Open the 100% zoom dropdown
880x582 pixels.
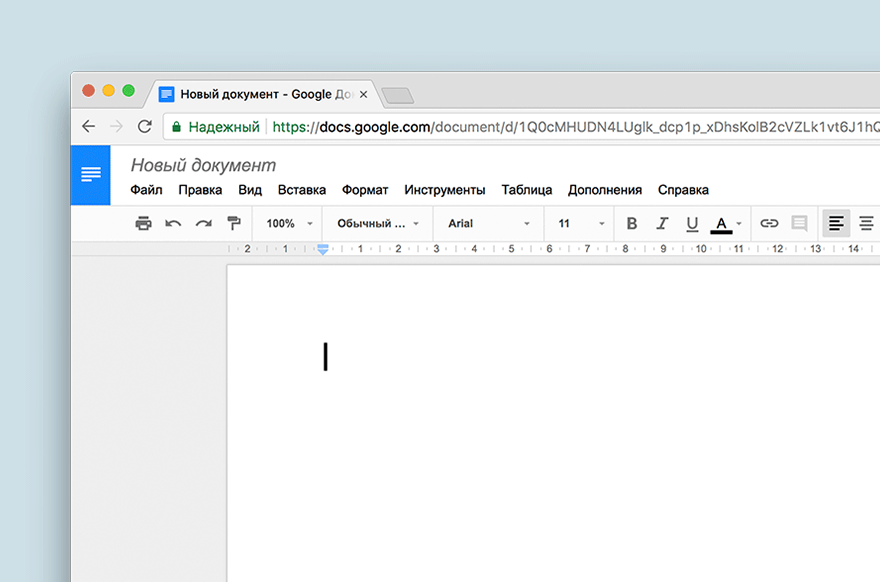[288, 223]
